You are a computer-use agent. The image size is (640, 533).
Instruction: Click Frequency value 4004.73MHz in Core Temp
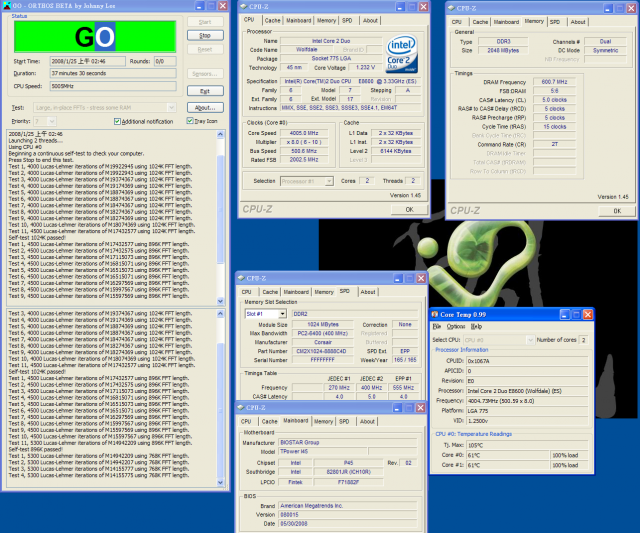527,401
